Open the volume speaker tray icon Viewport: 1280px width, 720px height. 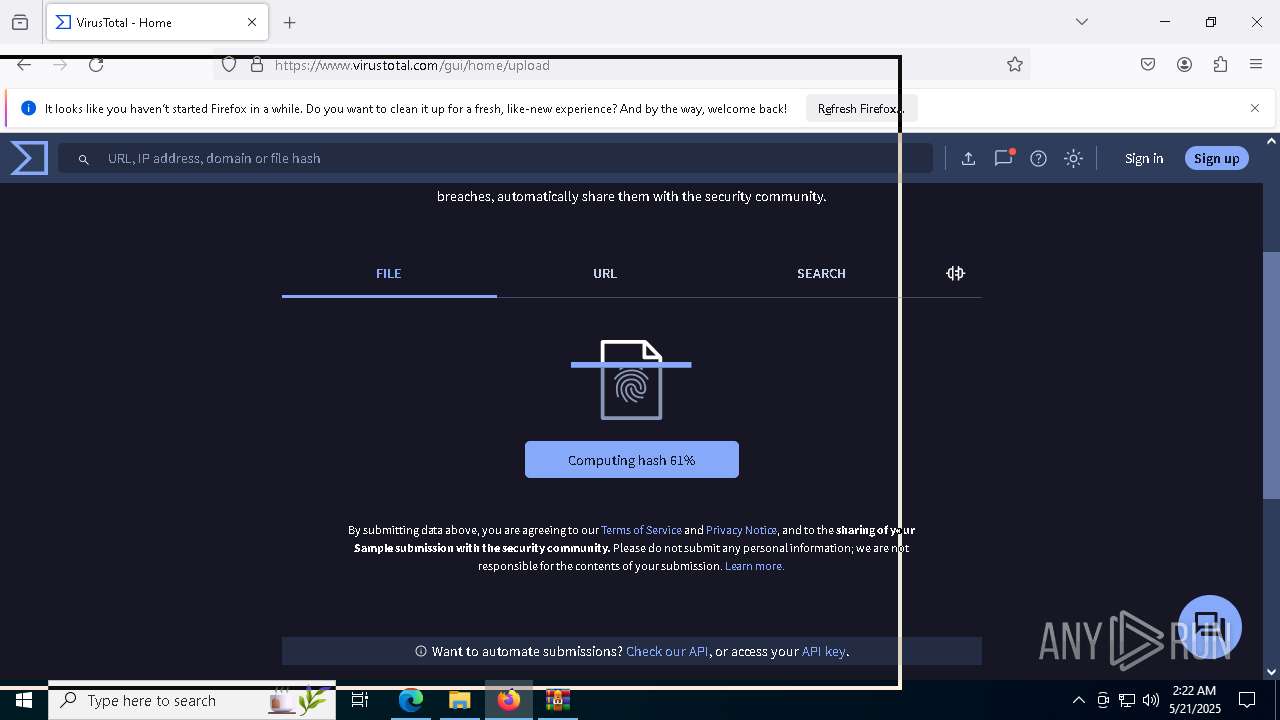[x=1150, y=700]
